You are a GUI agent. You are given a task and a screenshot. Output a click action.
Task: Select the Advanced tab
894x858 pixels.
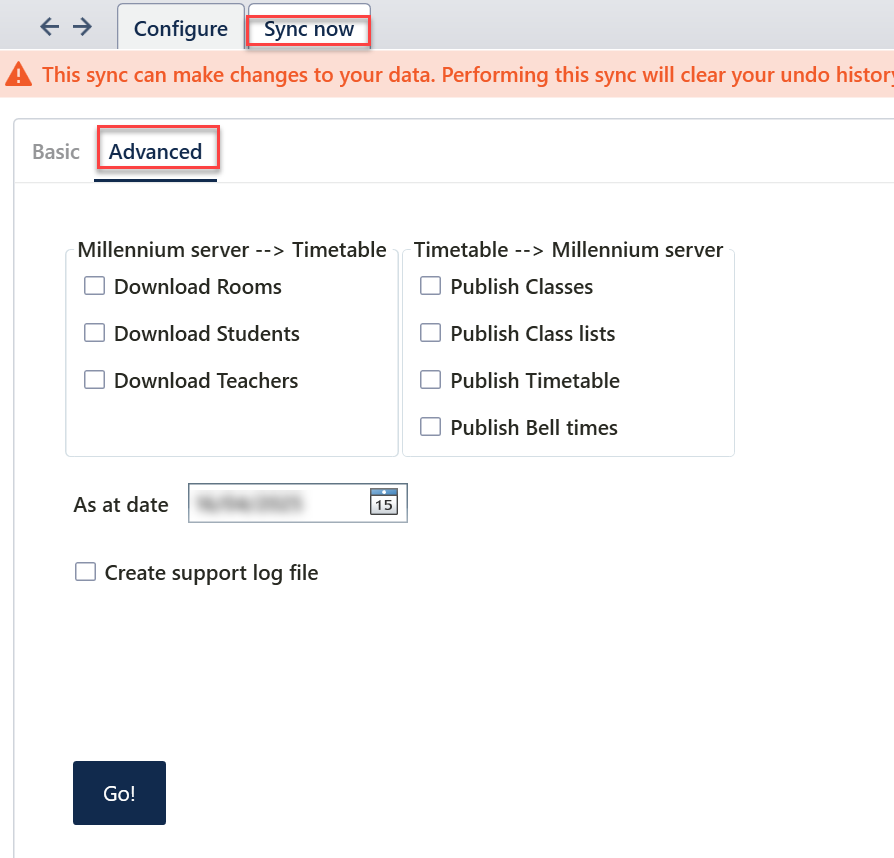(x=155, y=152)
